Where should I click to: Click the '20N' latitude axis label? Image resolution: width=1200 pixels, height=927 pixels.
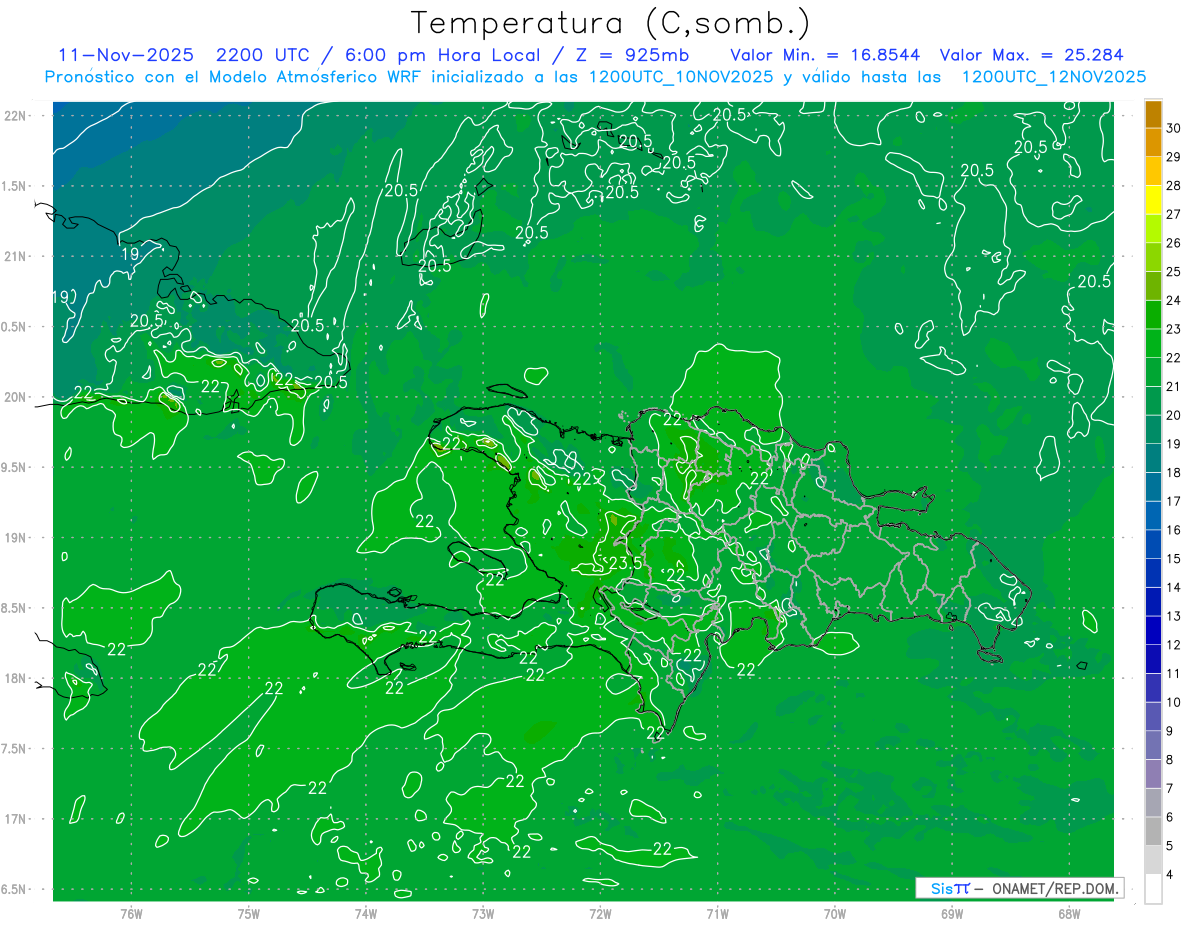point(15,397)
